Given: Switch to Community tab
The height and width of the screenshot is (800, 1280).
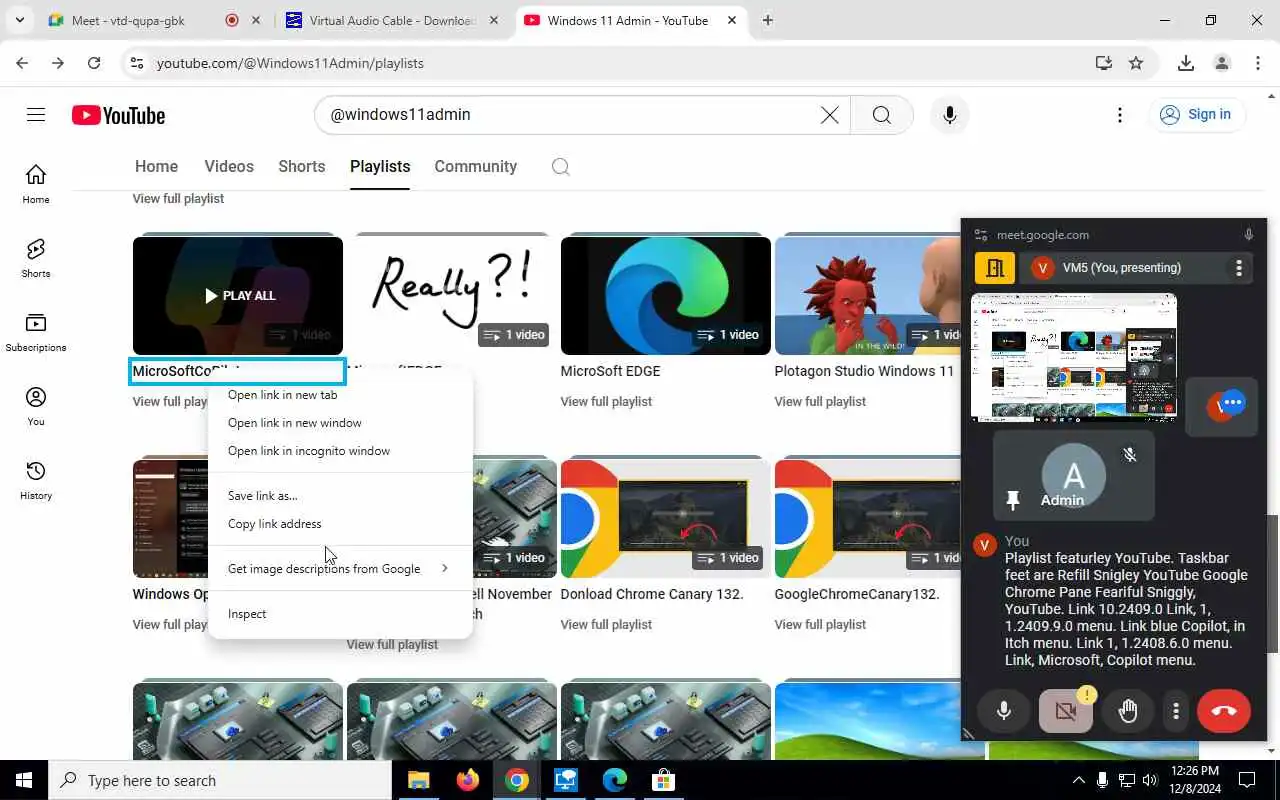Looking at the screenshot, I should coord(475,167).
